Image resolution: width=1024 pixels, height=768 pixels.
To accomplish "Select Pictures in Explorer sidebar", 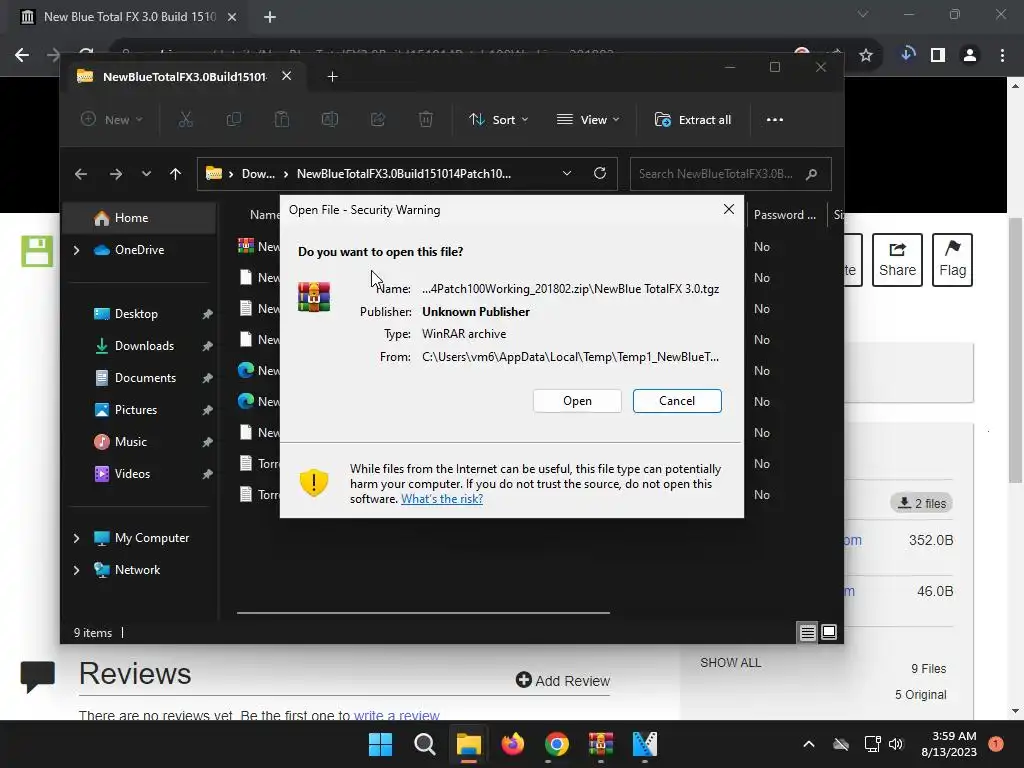I will pyautogui.click(x=136, y=410).
